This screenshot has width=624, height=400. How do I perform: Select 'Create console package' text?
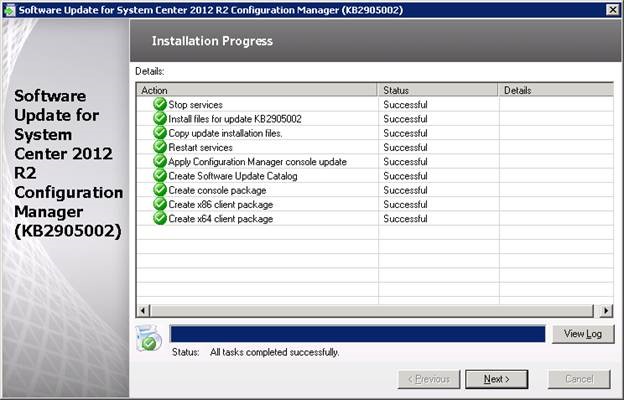pos(217,190)
